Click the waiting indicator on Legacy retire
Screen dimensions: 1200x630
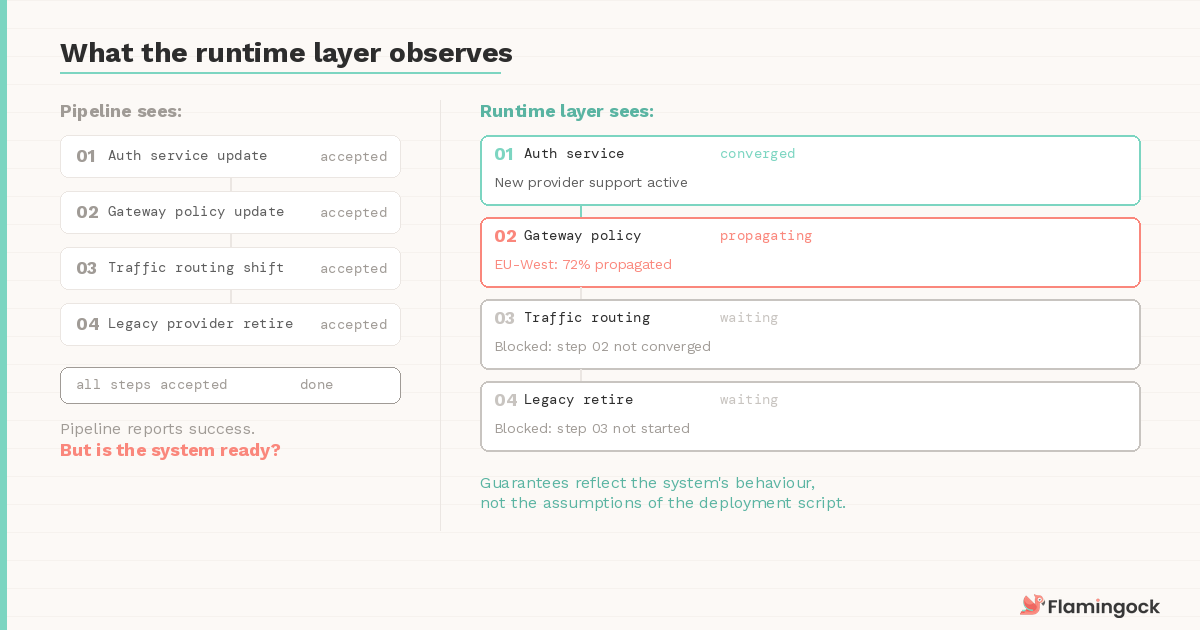(748, 399)
